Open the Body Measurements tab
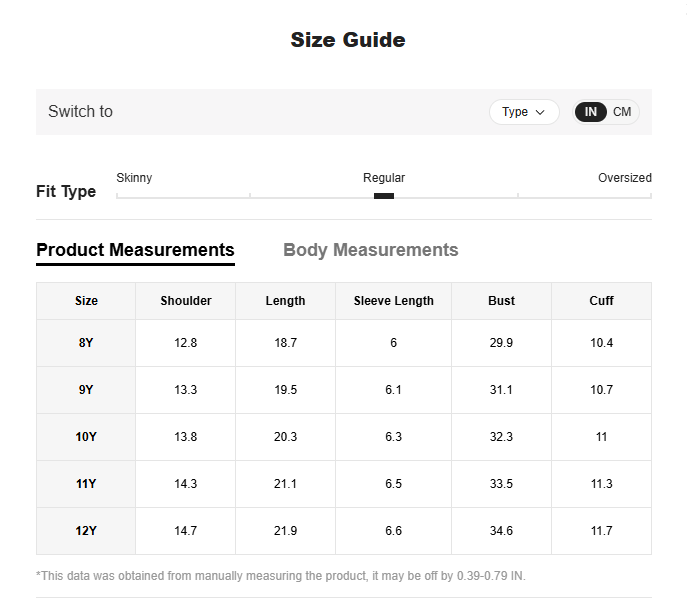Image resolution: width=687 pixels, height=600 pixels. [371, 250]
